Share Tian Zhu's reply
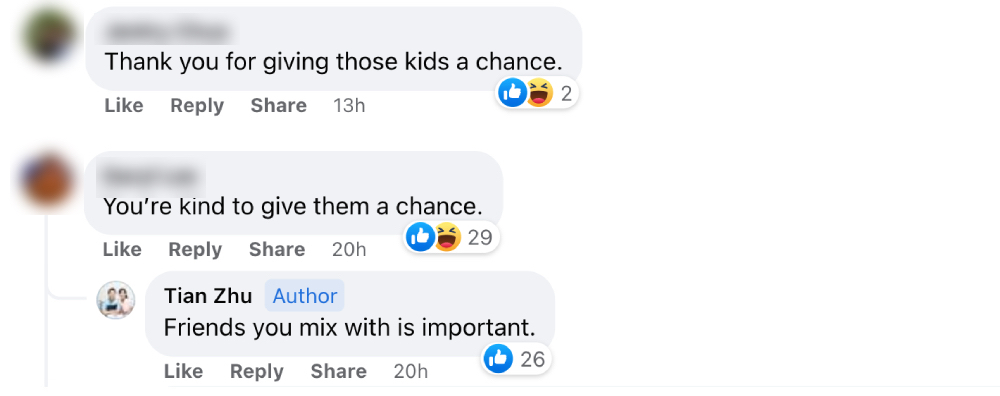 339,371
